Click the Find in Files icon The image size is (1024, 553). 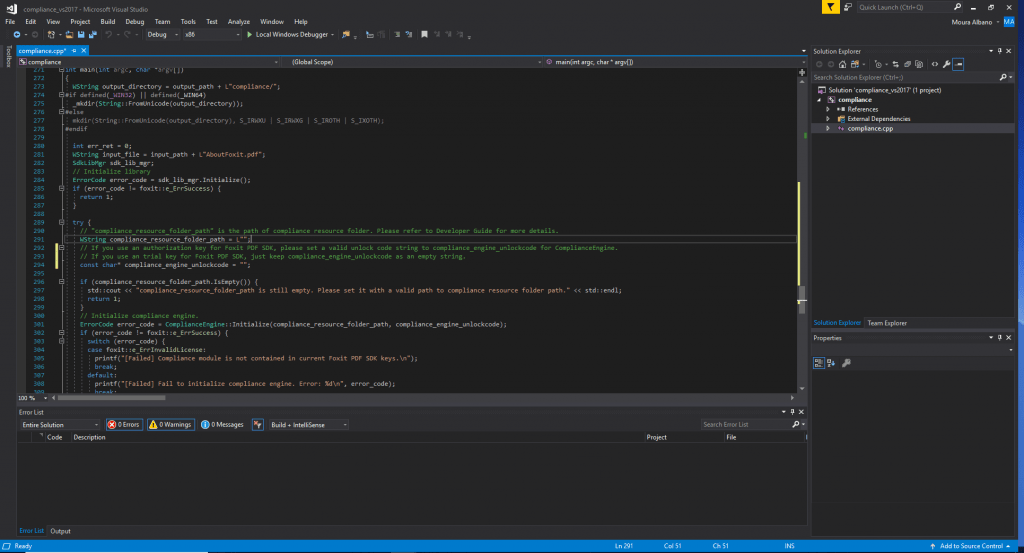345,35
